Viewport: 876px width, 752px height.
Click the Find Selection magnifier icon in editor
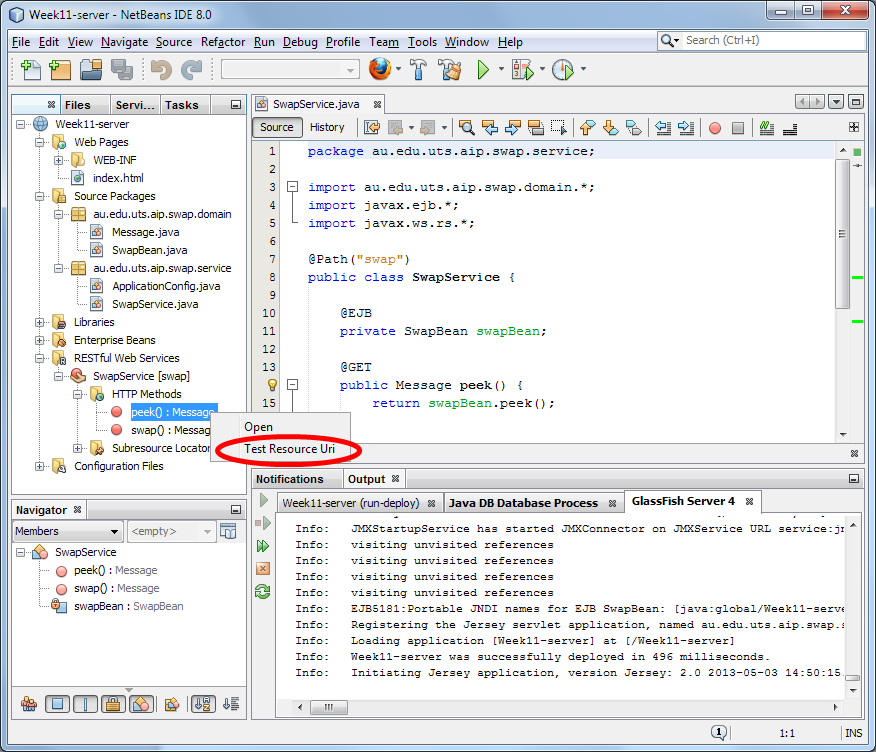point(466,128)
